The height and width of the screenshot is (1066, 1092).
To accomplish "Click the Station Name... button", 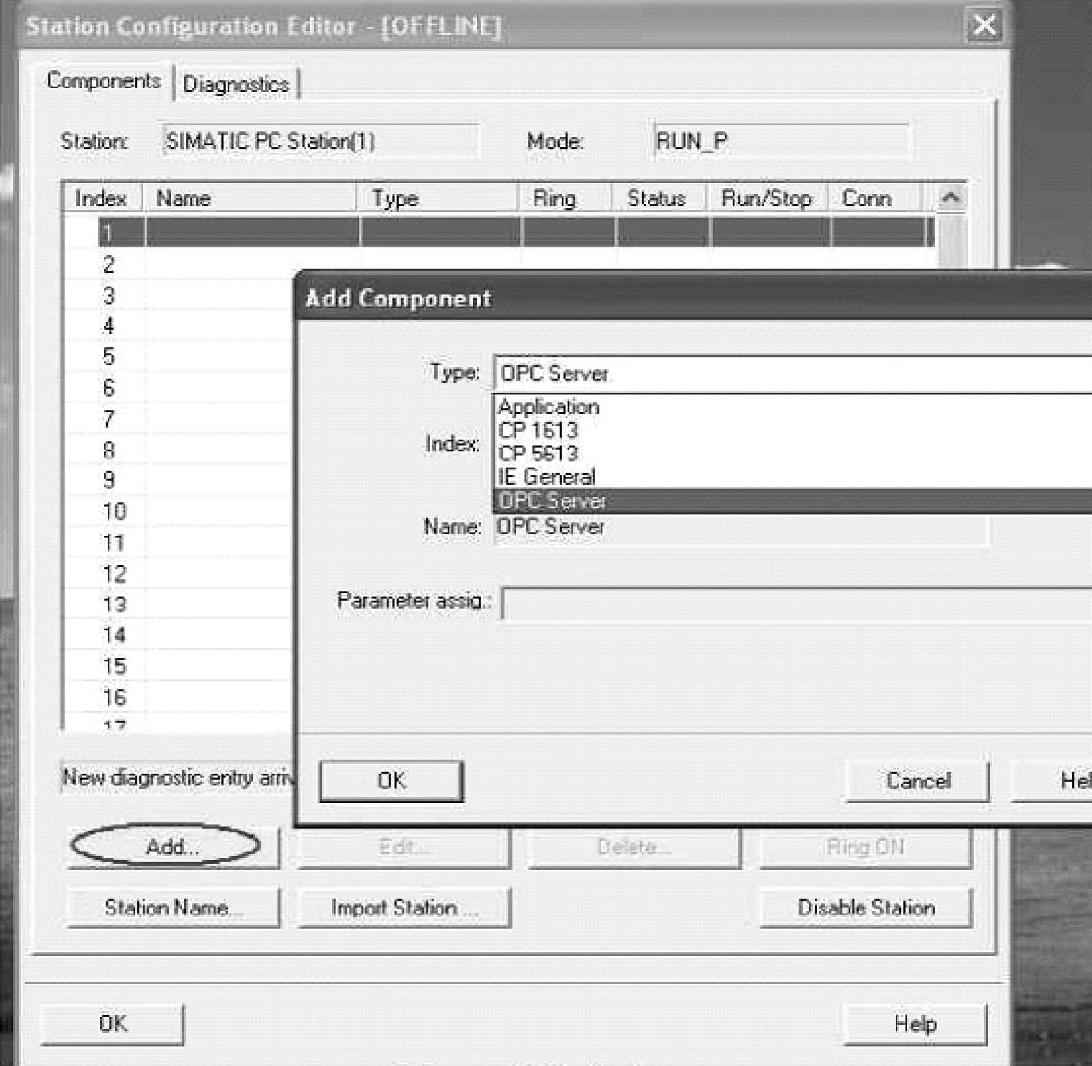I will (173, 907).
